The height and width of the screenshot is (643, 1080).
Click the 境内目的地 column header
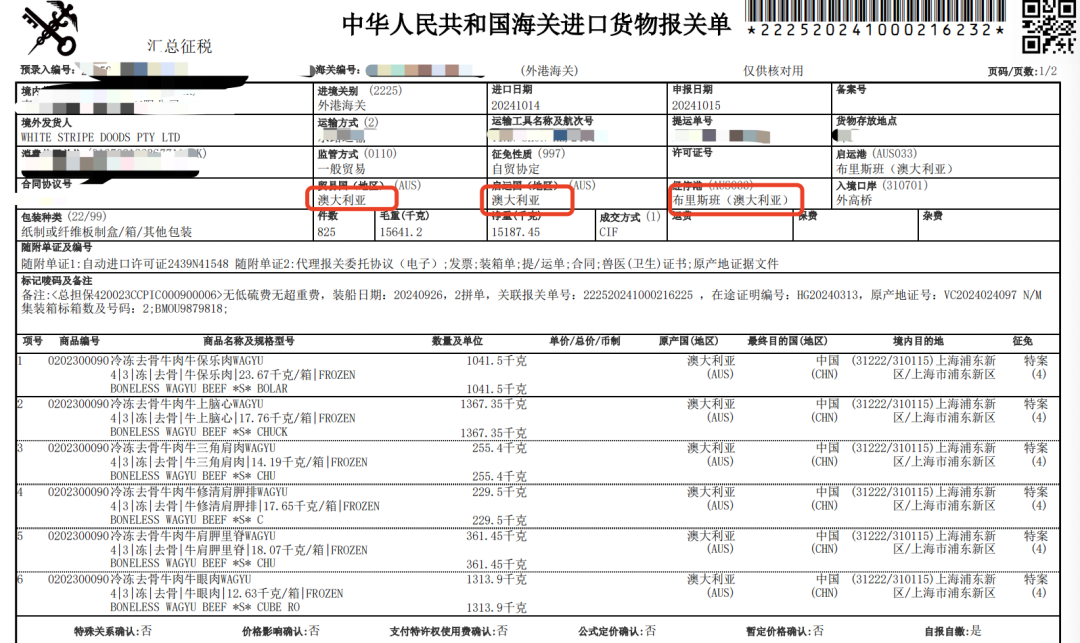[918, 341]
